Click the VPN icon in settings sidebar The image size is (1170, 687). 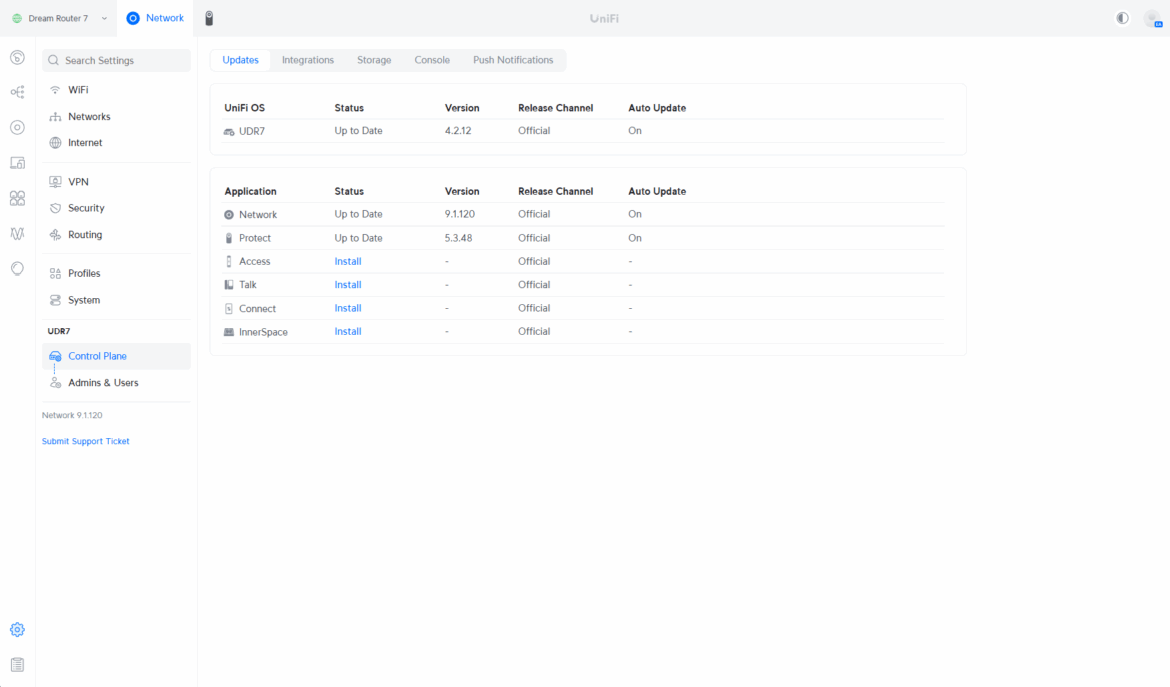[55, 182]
